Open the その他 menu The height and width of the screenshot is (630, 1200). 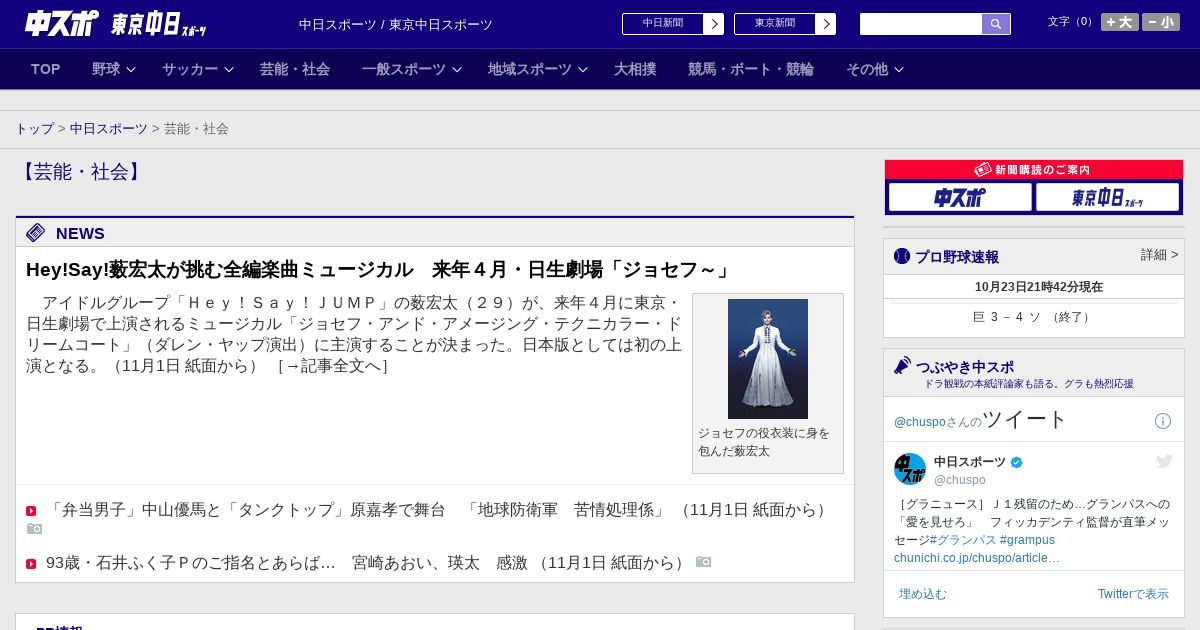(x=867, y=69)
